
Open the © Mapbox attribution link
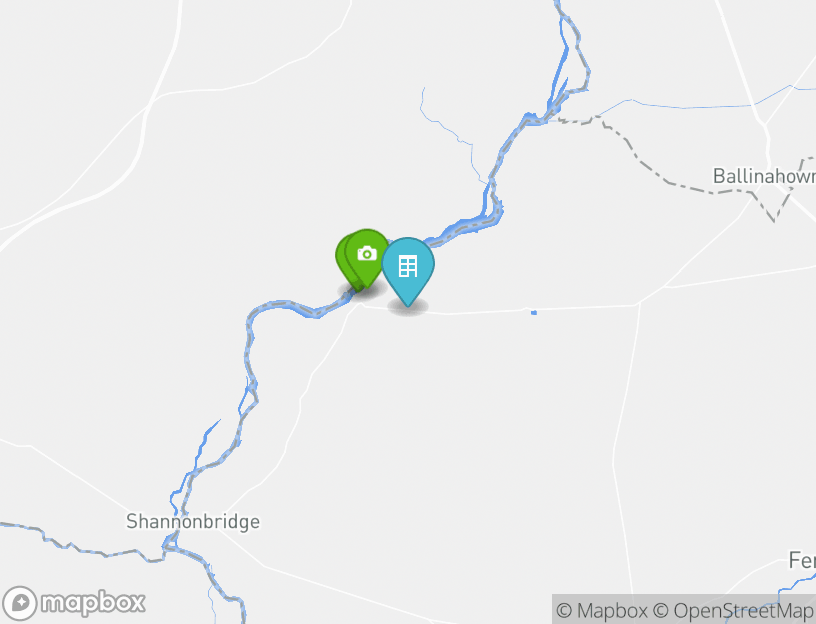coord(602,610)
